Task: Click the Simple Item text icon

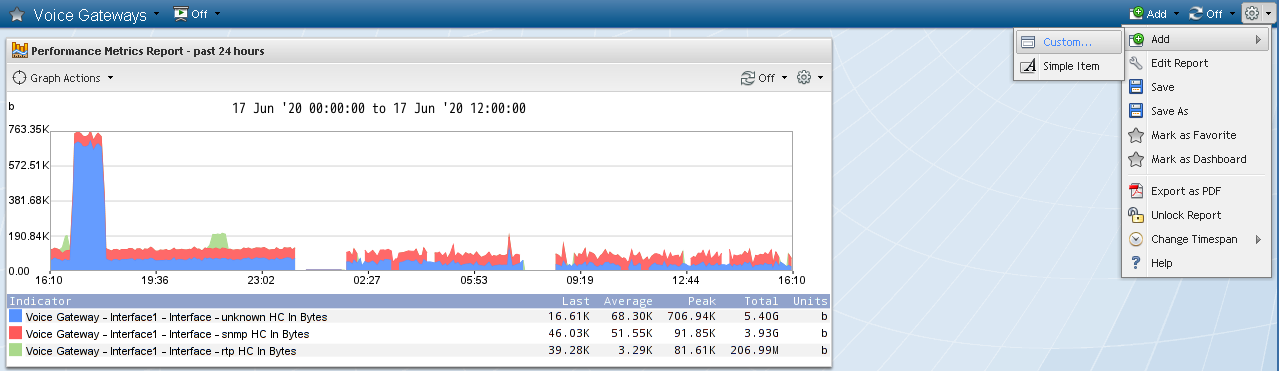Action: (1028, 66)
